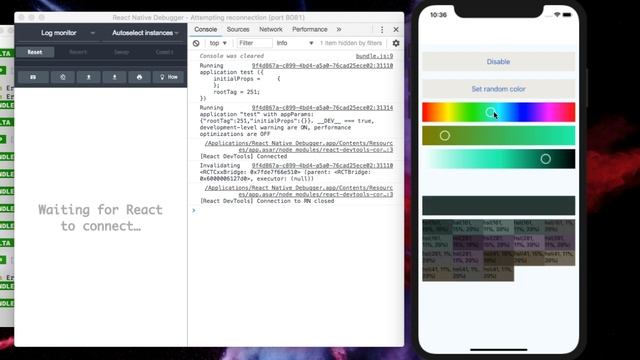Viewport: 640px width, 360px height.
Task: Open the bundle.js:9 source link
Action: pos(374,56)
